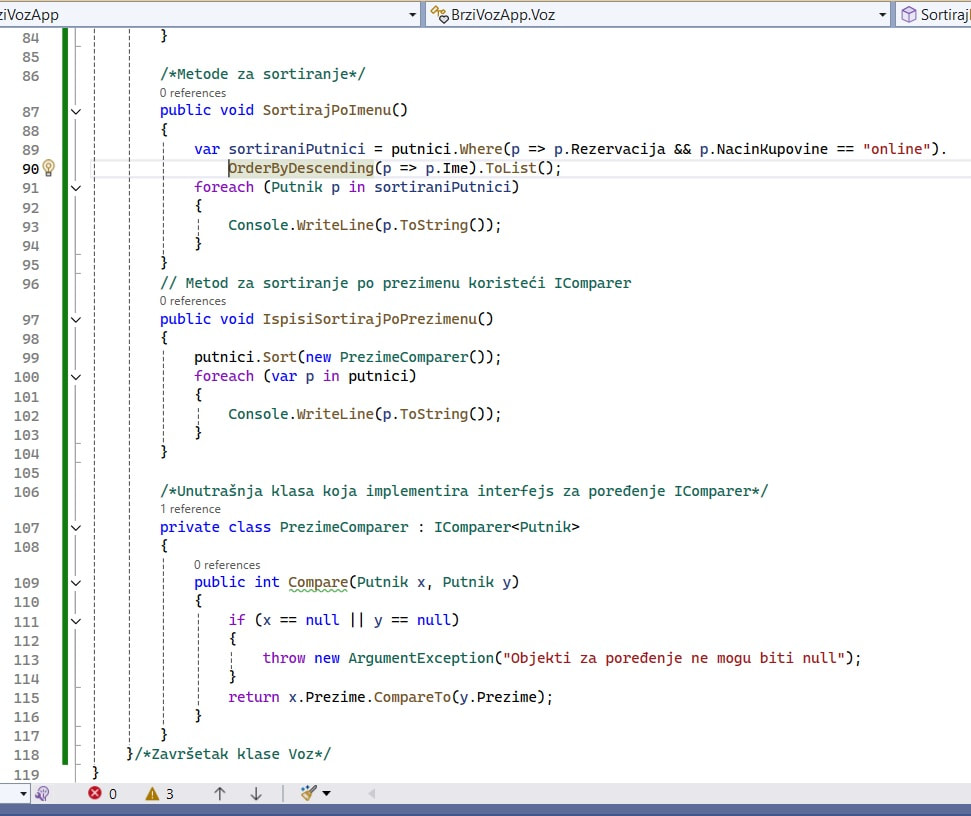Click the Sortiraj member cube icon
971x816 pixels.
coord(908,14)
